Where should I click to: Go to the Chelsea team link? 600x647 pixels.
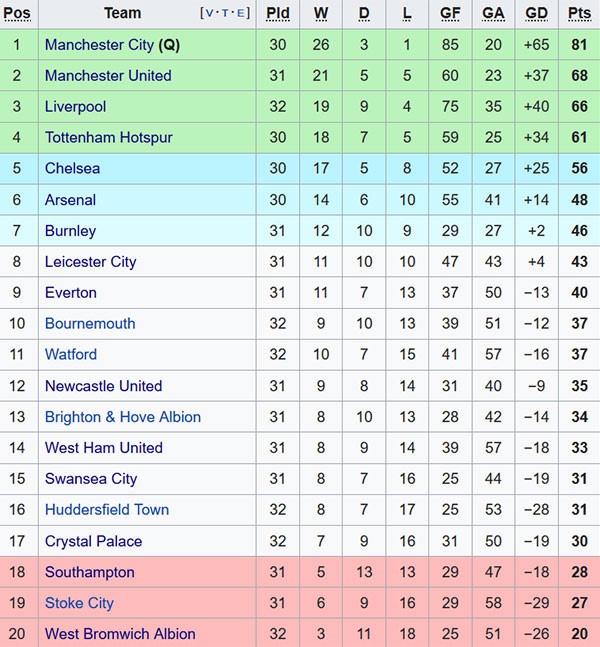(x=72, y=169)
